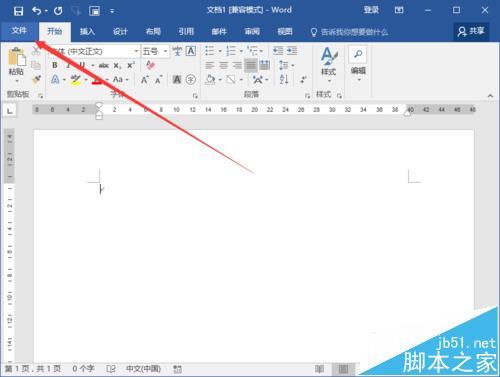This screenshot has width=500, height=377.
Task: Switch to the 插入 Insert tab
Action: (x=87, y=32)
